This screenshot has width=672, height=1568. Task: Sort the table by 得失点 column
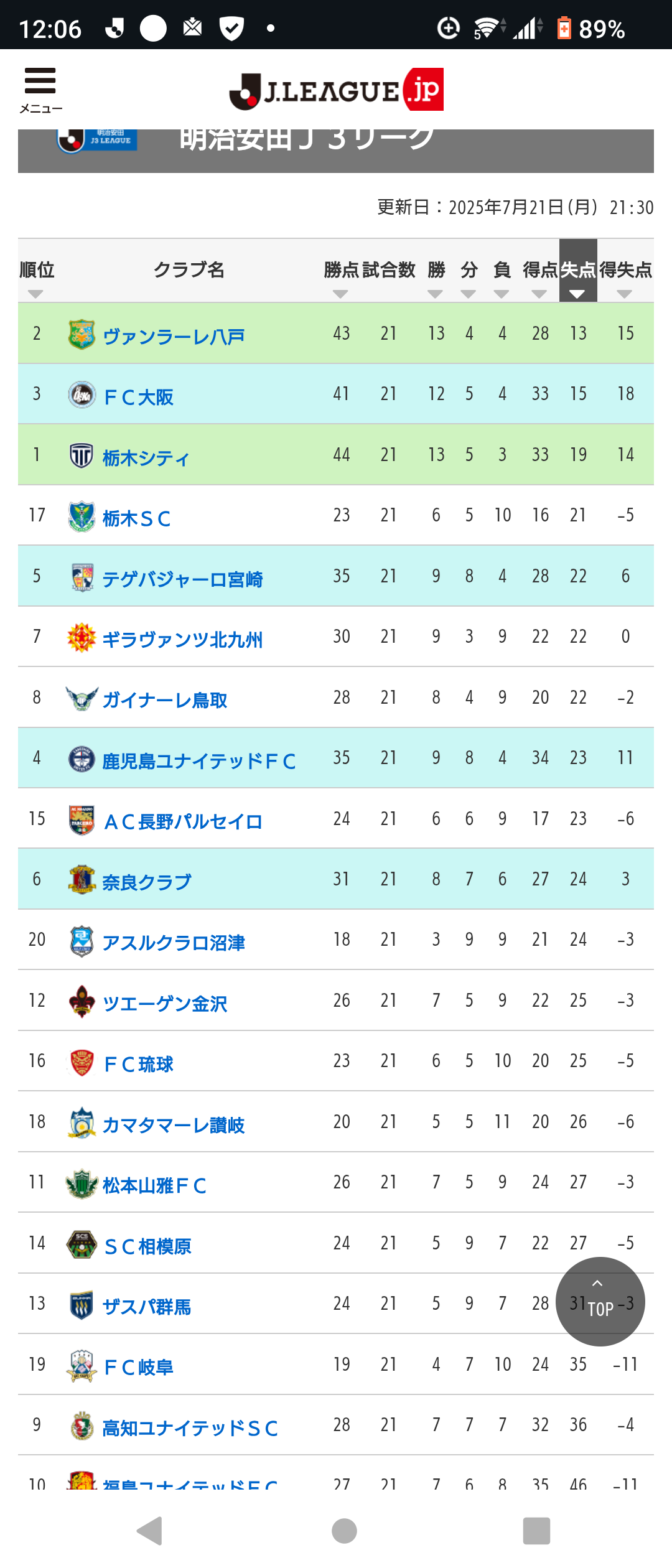click(625, 278)
